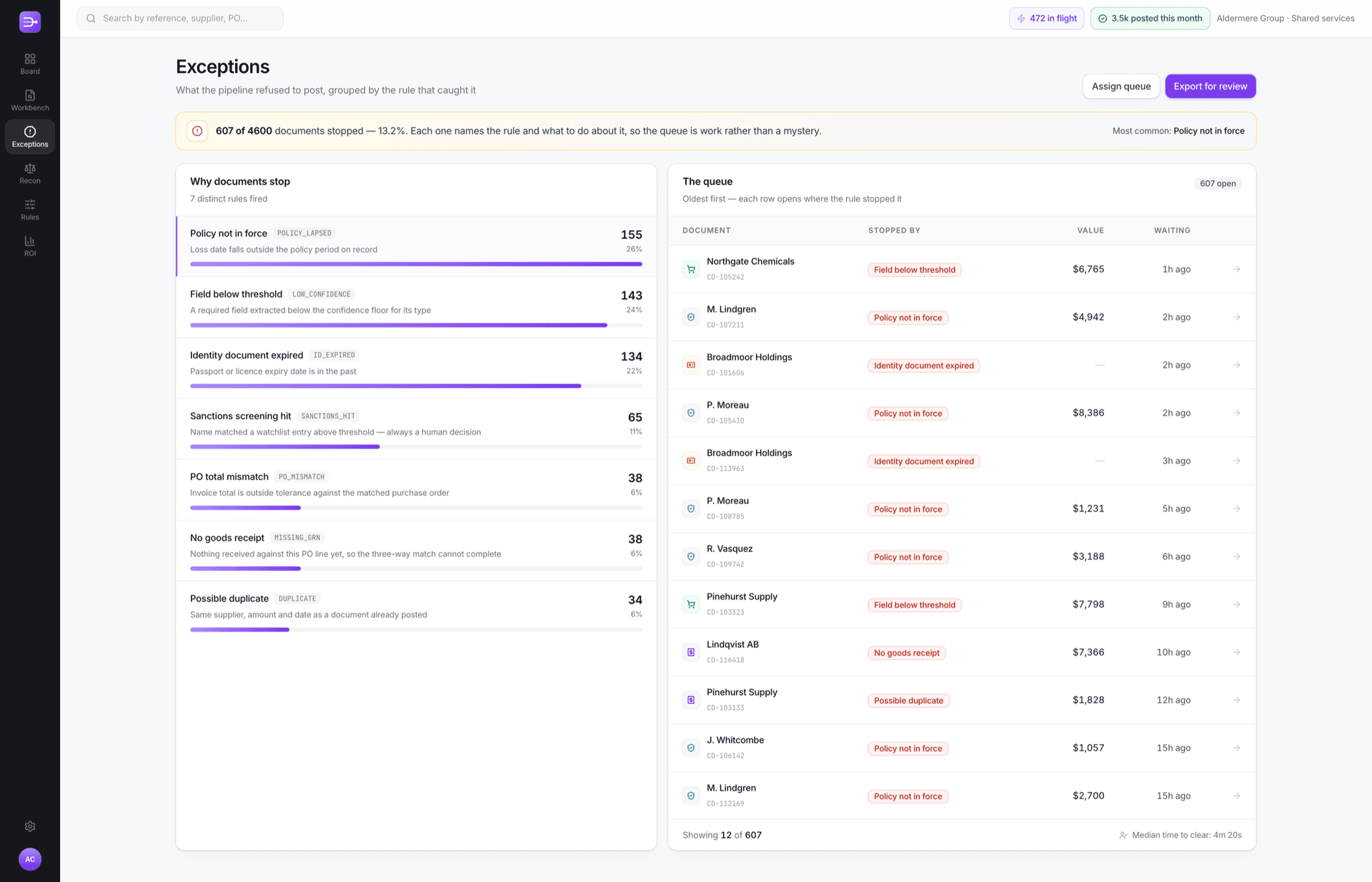Click Export for review button
Image resolution: width=1372 pixels, height=882 pixels.
(1211, 86)
